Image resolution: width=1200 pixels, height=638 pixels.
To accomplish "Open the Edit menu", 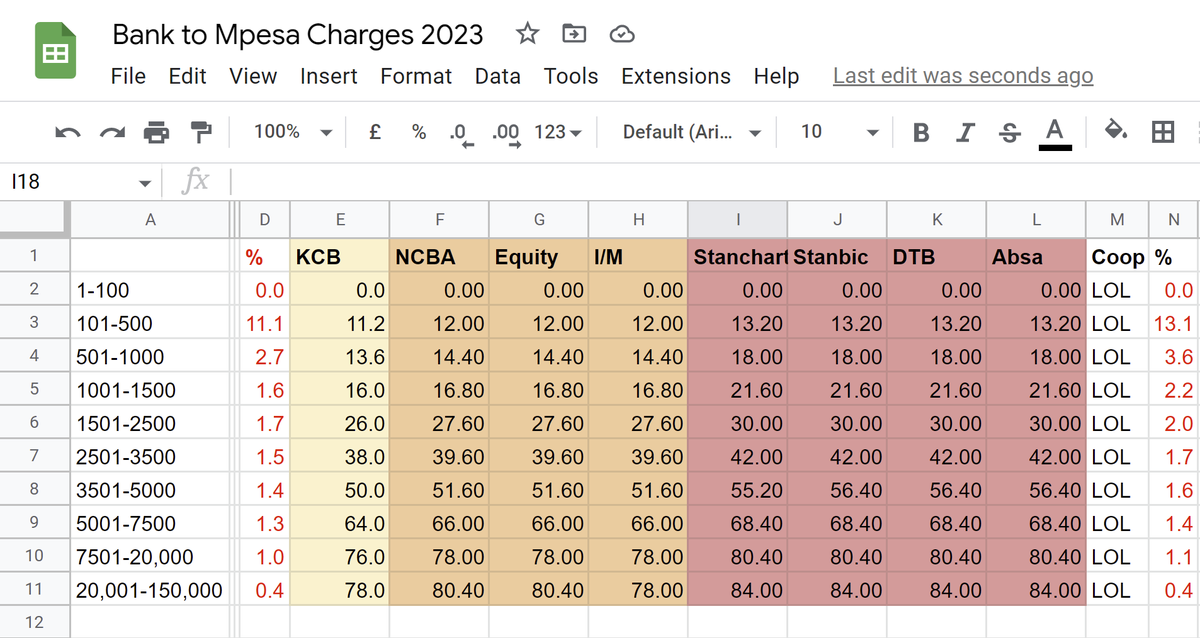I will tap(187, 76).
